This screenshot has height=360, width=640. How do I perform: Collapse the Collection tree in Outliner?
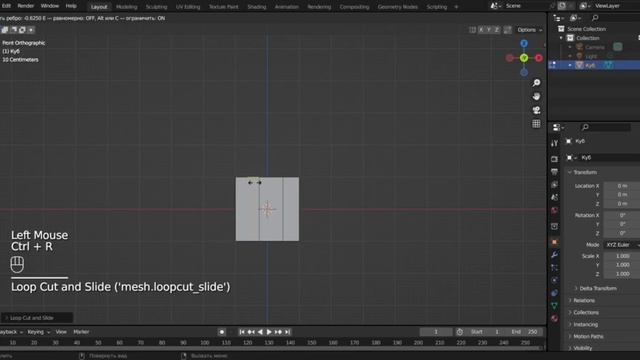click(x=561, y=38)
